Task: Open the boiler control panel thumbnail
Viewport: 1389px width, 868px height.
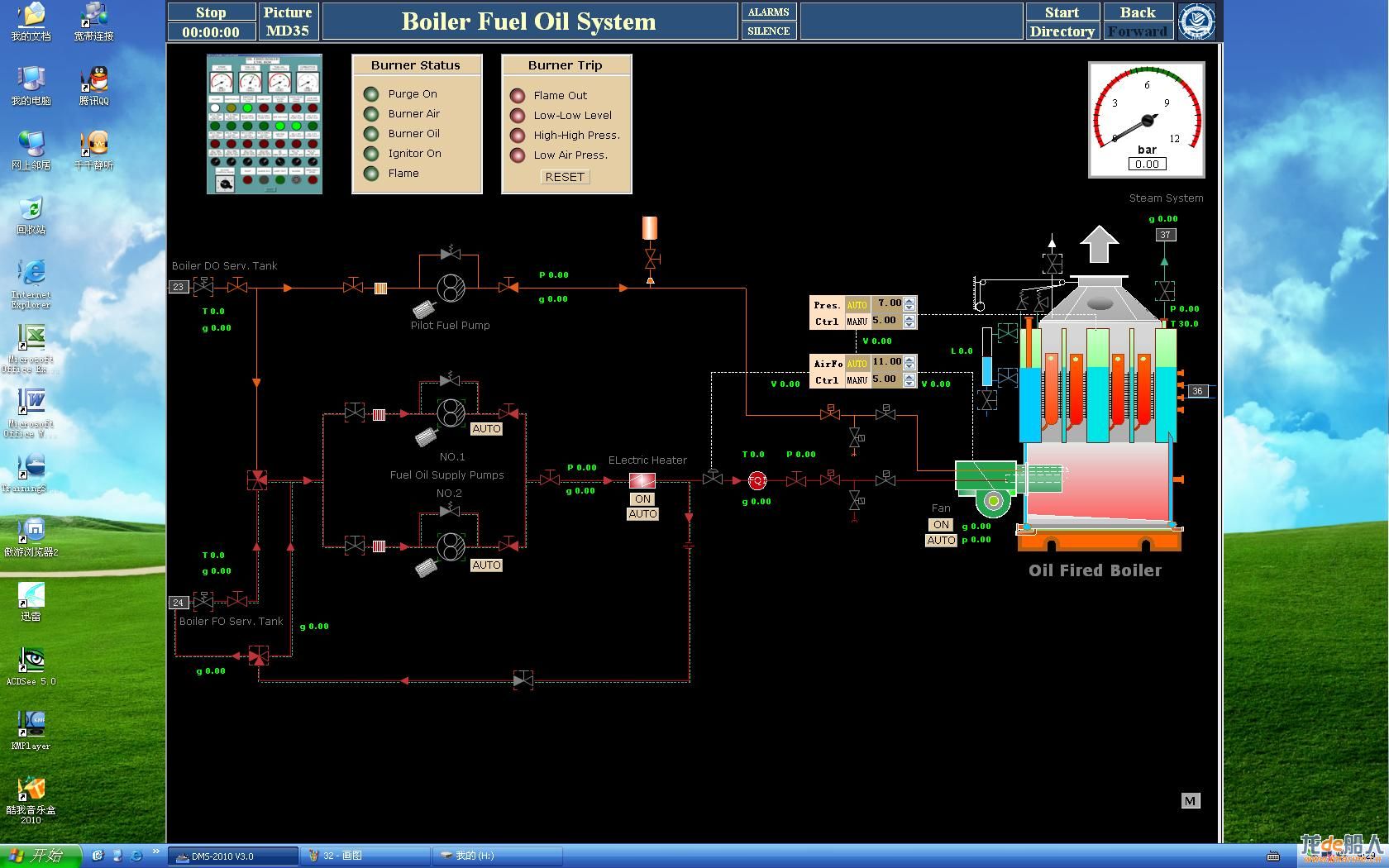Action: [265, 124]
